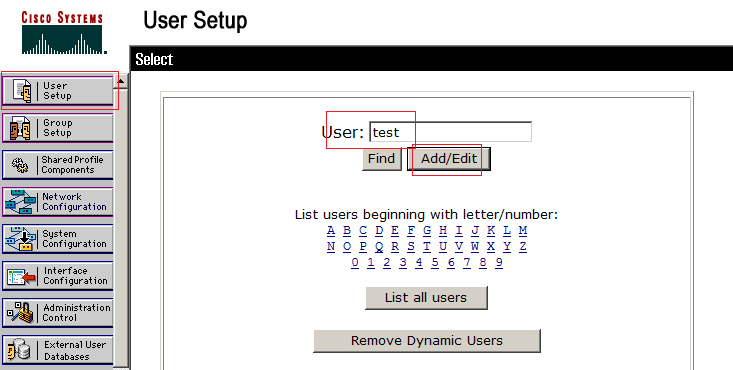The height and width of the screenshot is (370, 733).
Task: List users beginning with letter O
Action: 347,247
